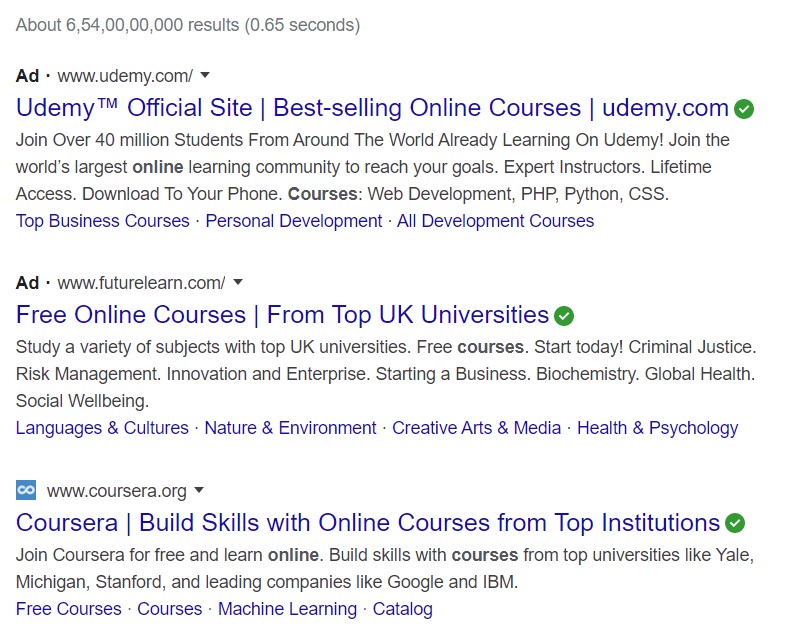Select Nature & Environment sitelink
Screen dimensions: 807x637
coord(290,428)
